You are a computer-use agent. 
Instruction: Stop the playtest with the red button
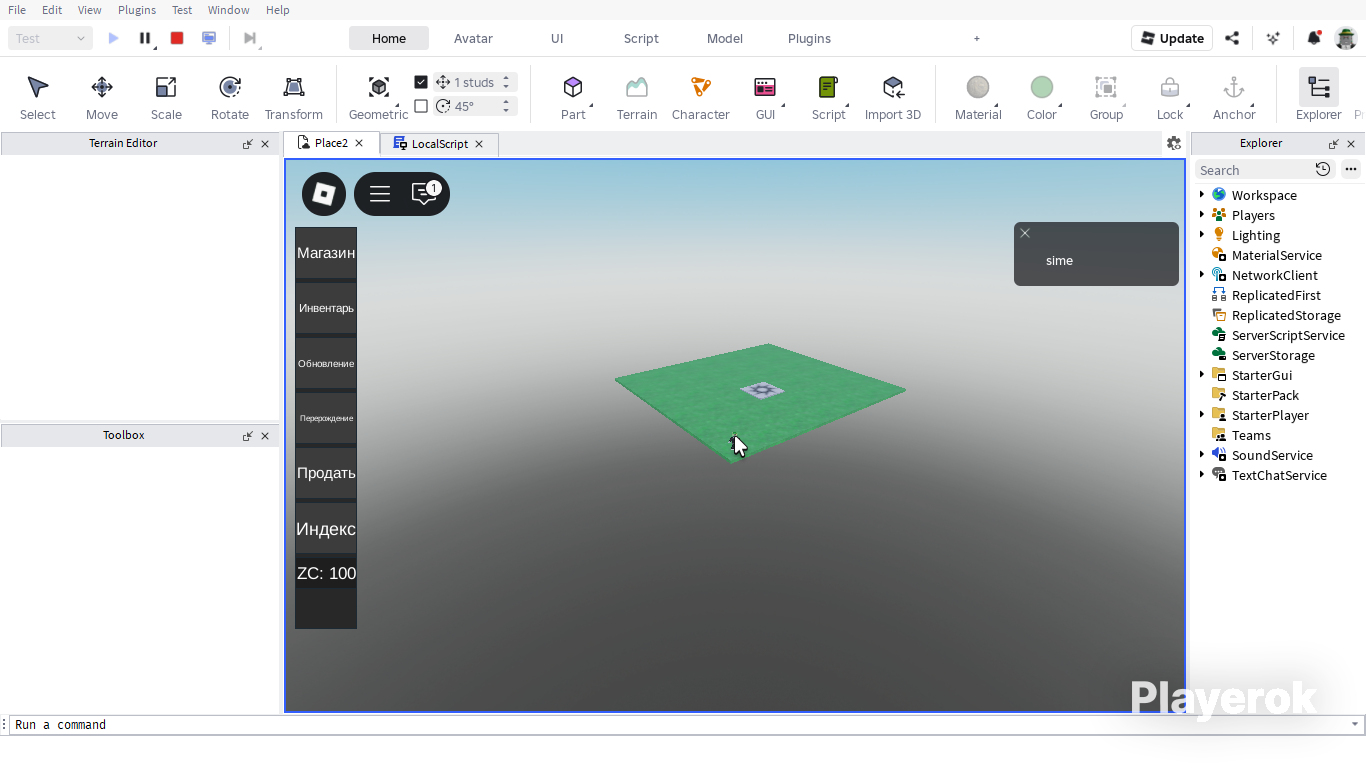(x=177, y=38)
